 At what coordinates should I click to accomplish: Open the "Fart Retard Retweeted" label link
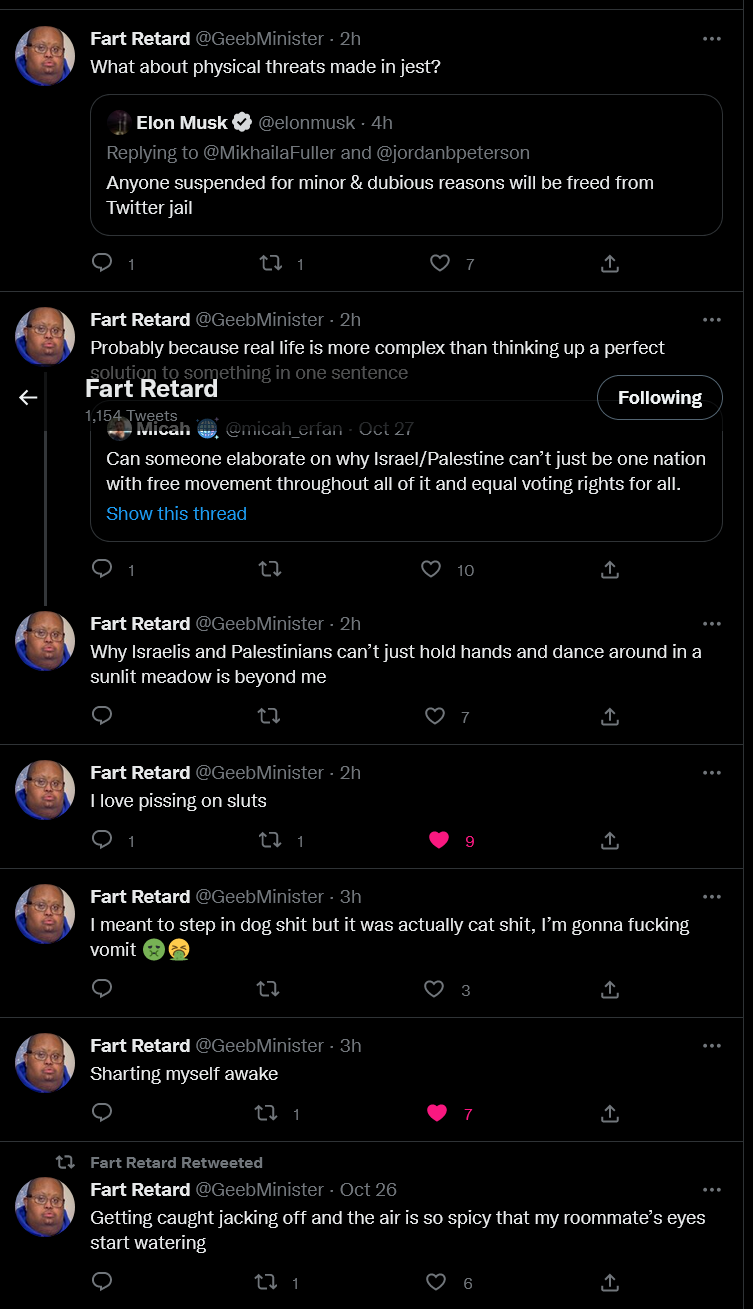(176, 1162)
